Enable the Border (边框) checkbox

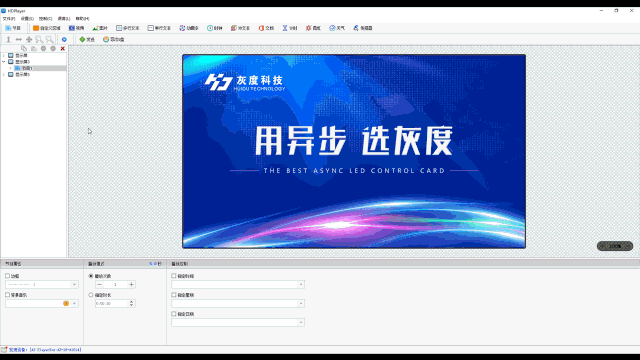tap(7, 276)
